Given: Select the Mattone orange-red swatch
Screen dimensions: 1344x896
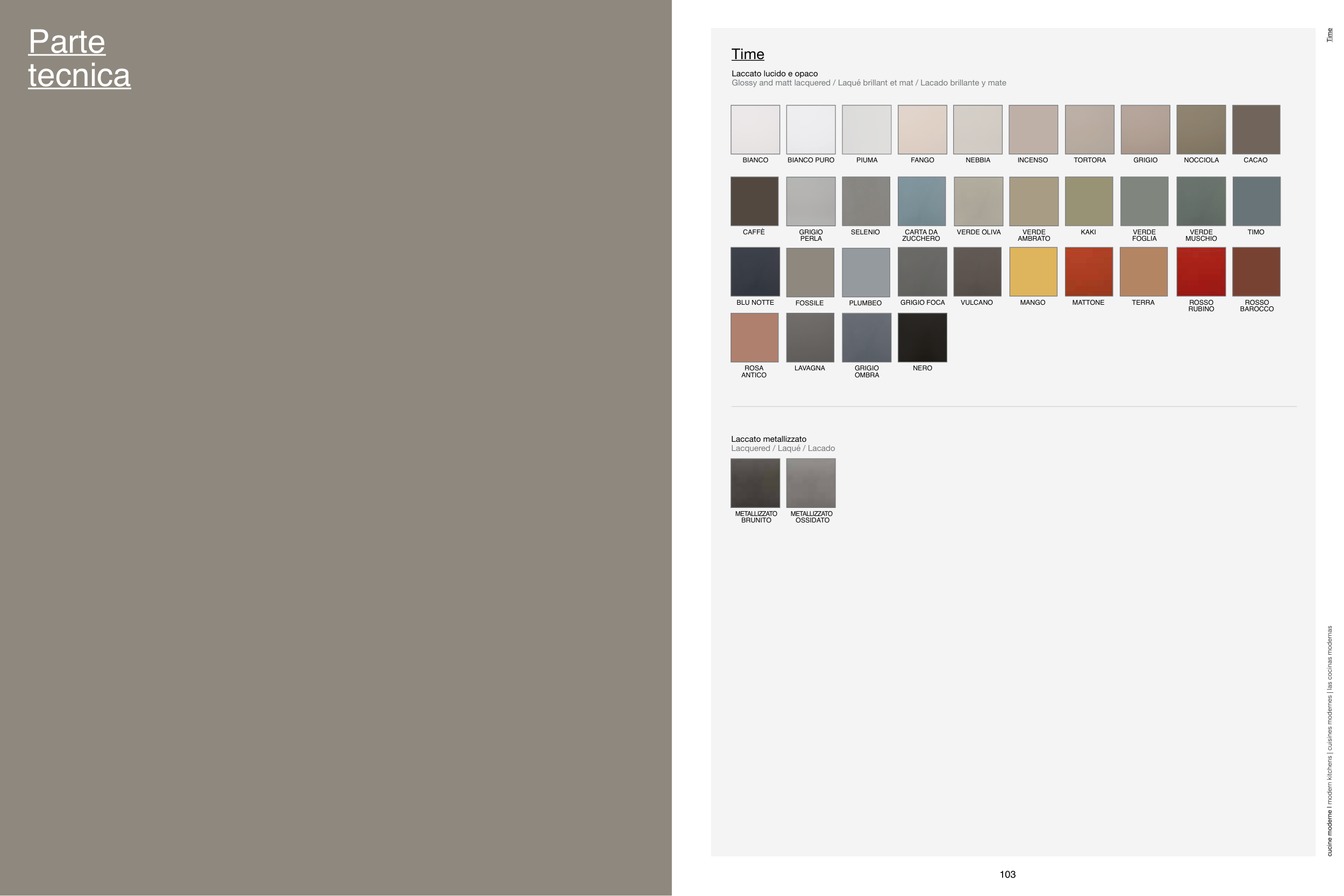Looking at the screenshot, I should pyautogui.click(x=1089, y=271).
